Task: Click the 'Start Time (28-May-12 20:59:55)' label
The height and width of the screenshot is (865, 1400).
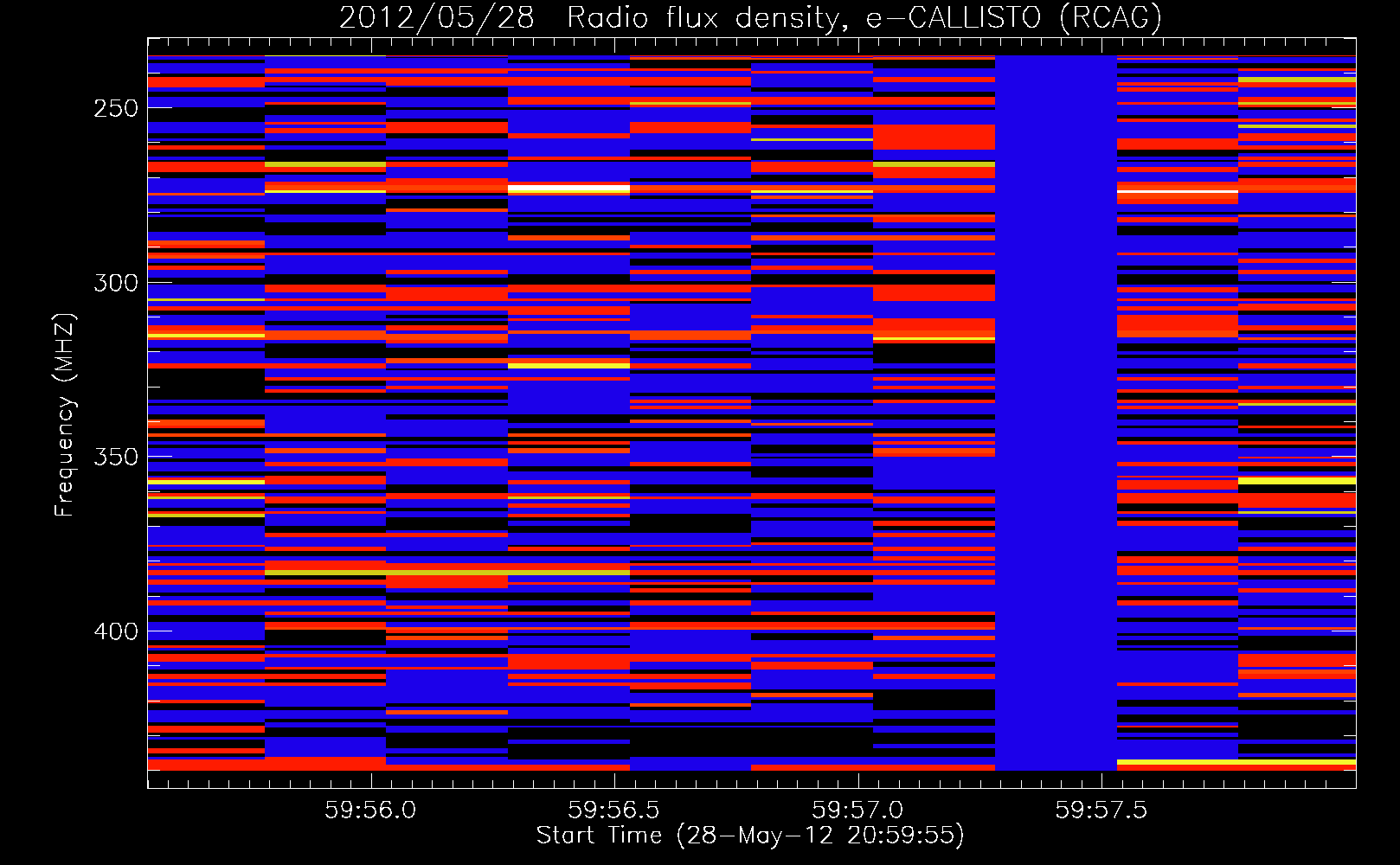Action: (750, 836)
